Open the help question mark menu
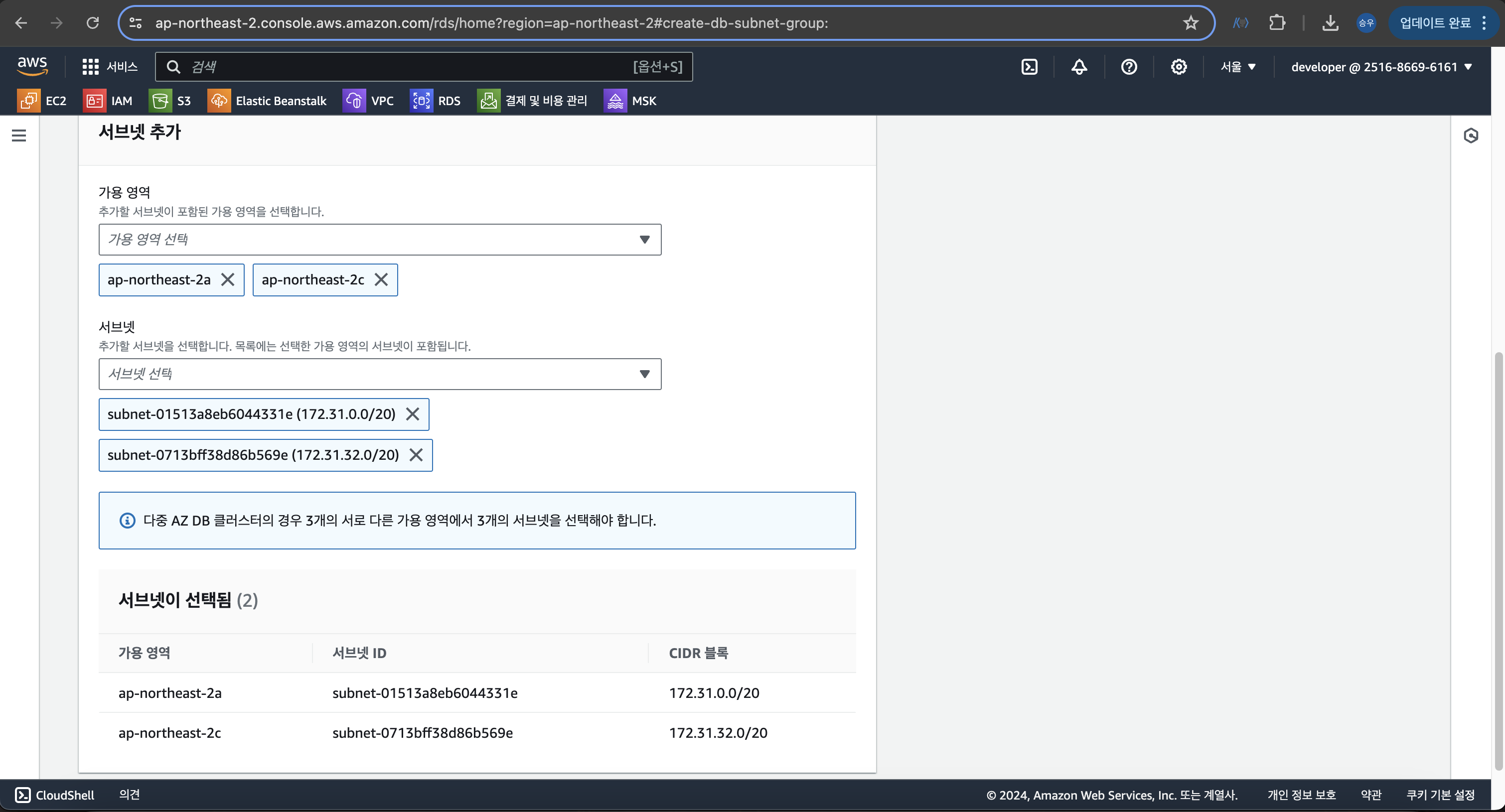This screenshot has width=1505, height=812. [1128, 67]
